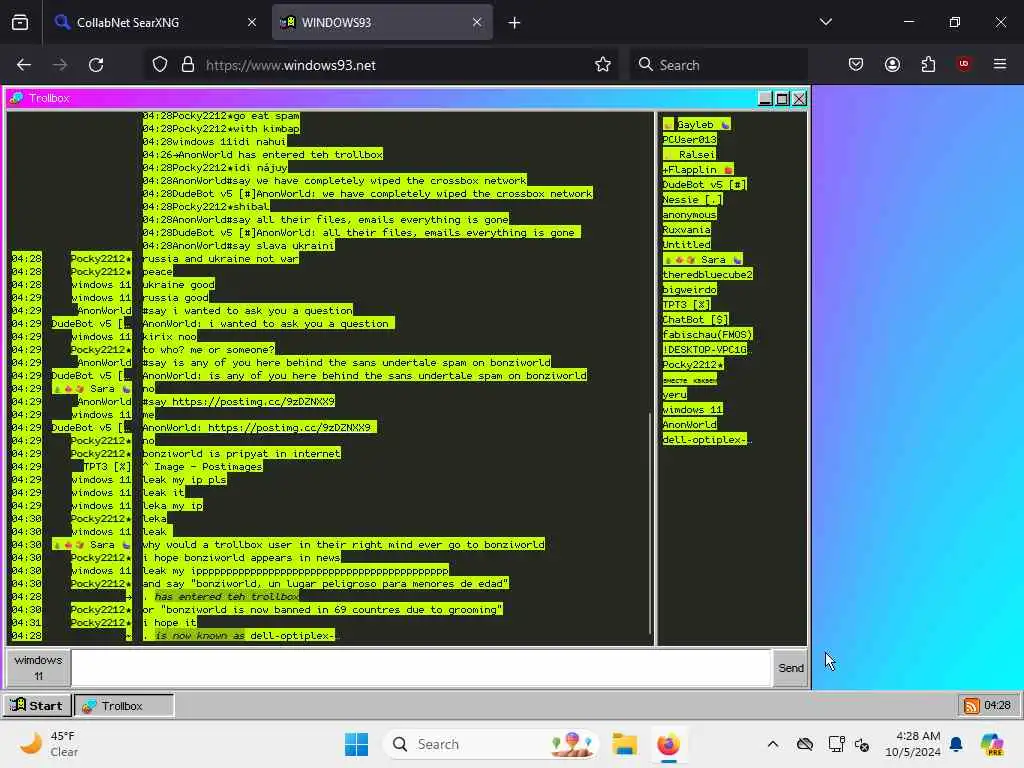The width and height of the screenshot is (1024, 768).
Task: Select user veru in the user list
Action: point(675,394)
